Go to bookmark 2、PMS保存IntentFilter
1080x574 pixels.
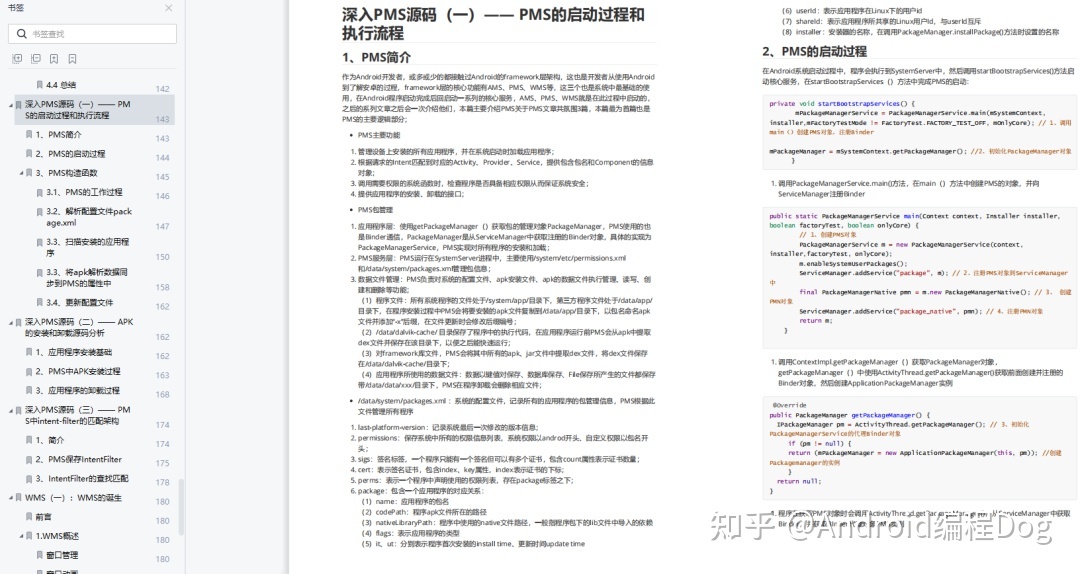[79, 459]
